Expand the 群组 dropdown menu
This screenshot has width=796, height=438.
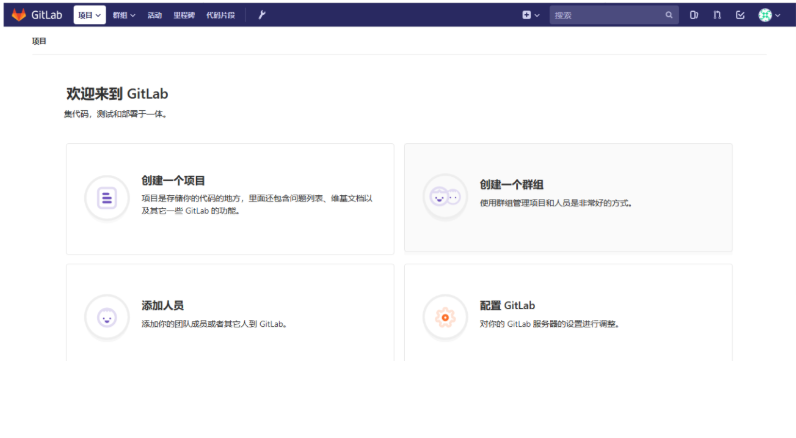(x=125, y=15)
